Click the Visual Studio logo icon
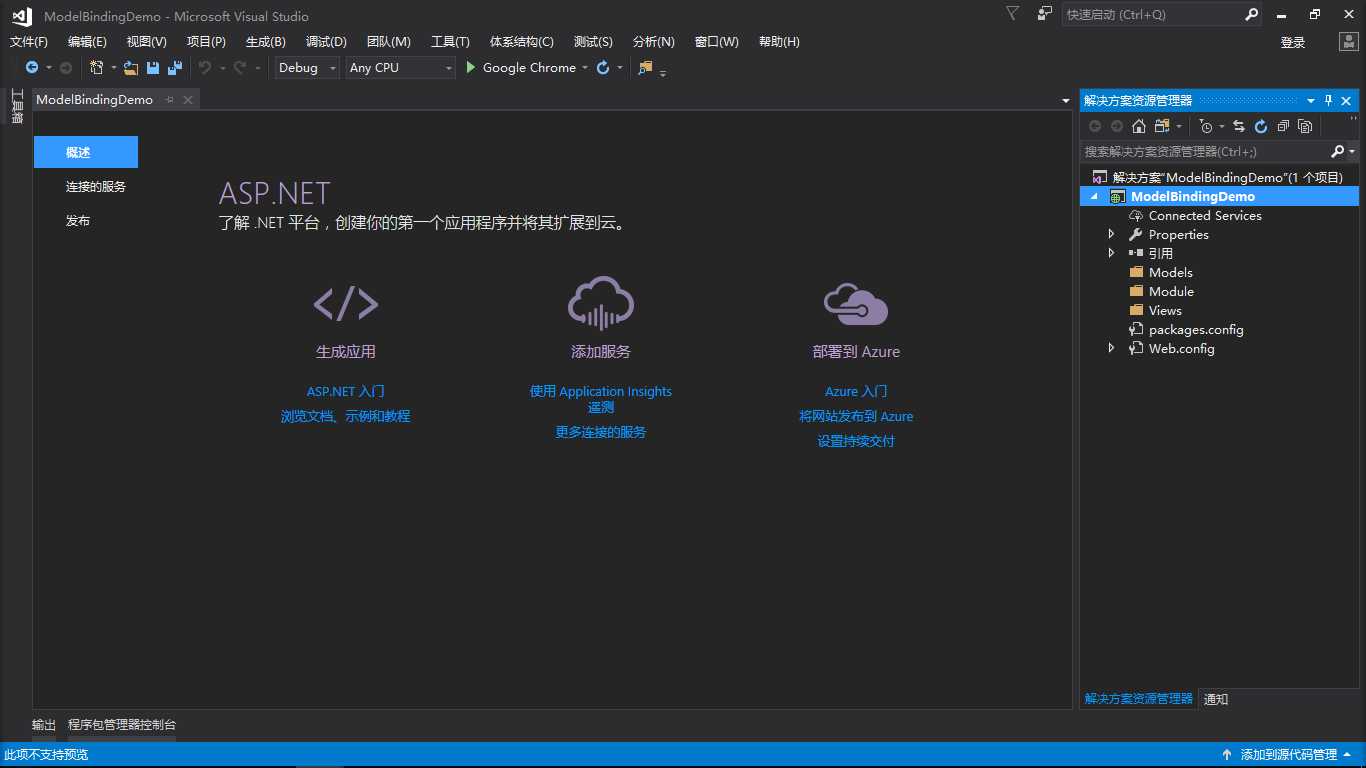Image resolution: width=1366 pixels, height=768 pixels. click(21, 15)
